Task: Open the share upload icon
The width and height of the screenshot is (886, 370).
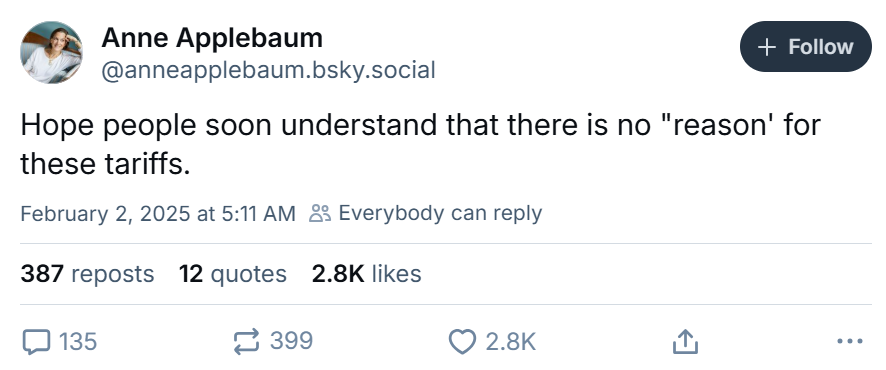Action: (x=685, y=342)
